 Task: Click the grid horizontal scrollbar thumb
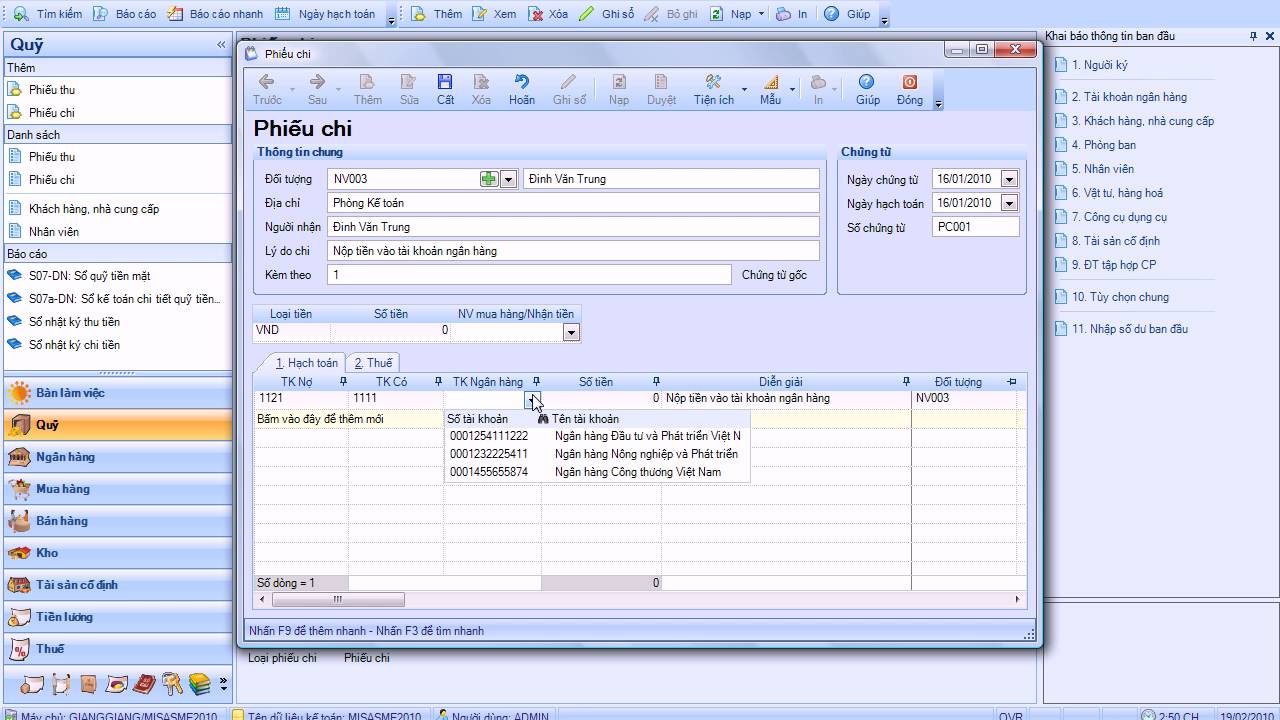point(337,600)
